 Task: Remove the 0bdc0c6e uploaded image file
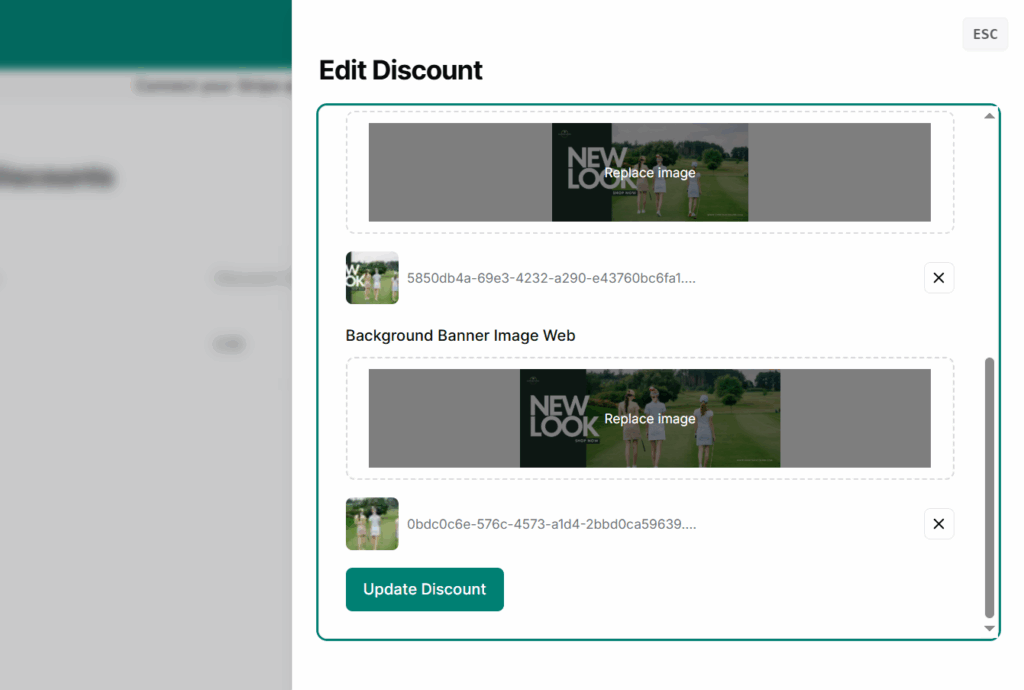coord(939,524)
